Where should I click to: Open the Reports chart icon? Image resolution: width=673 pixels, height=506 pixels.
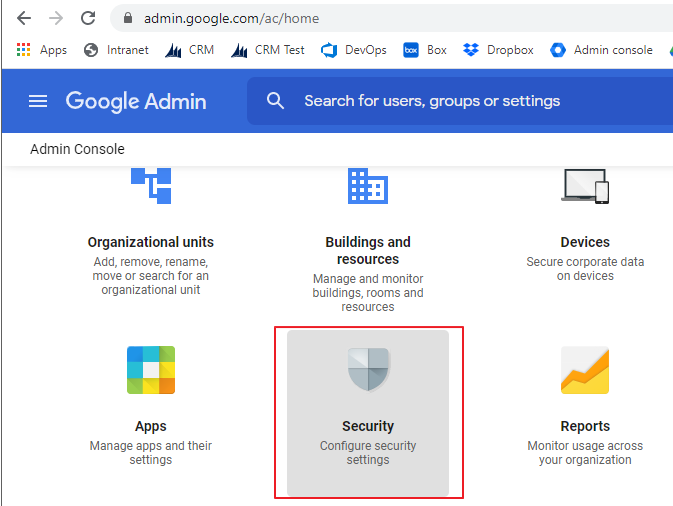(585, 370)
